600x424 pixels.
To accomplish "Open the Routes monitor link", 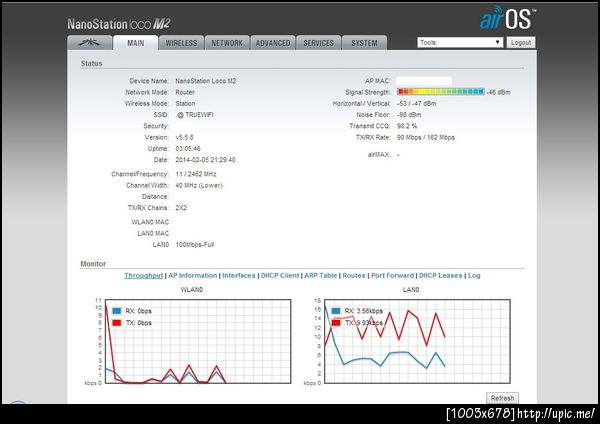I will (x=354, y=276).
